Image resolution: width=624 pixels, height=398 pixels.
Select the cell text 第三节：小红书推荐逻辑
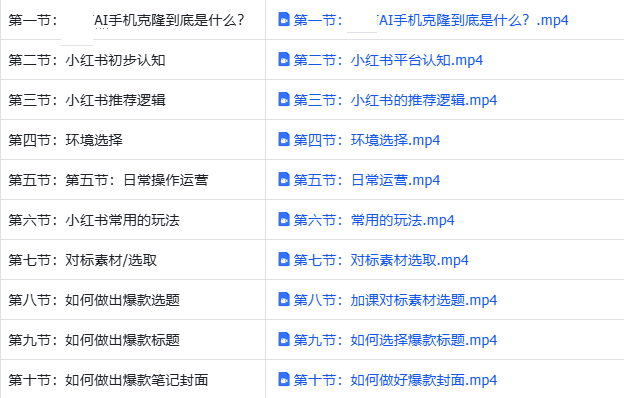tap(87, 100)
